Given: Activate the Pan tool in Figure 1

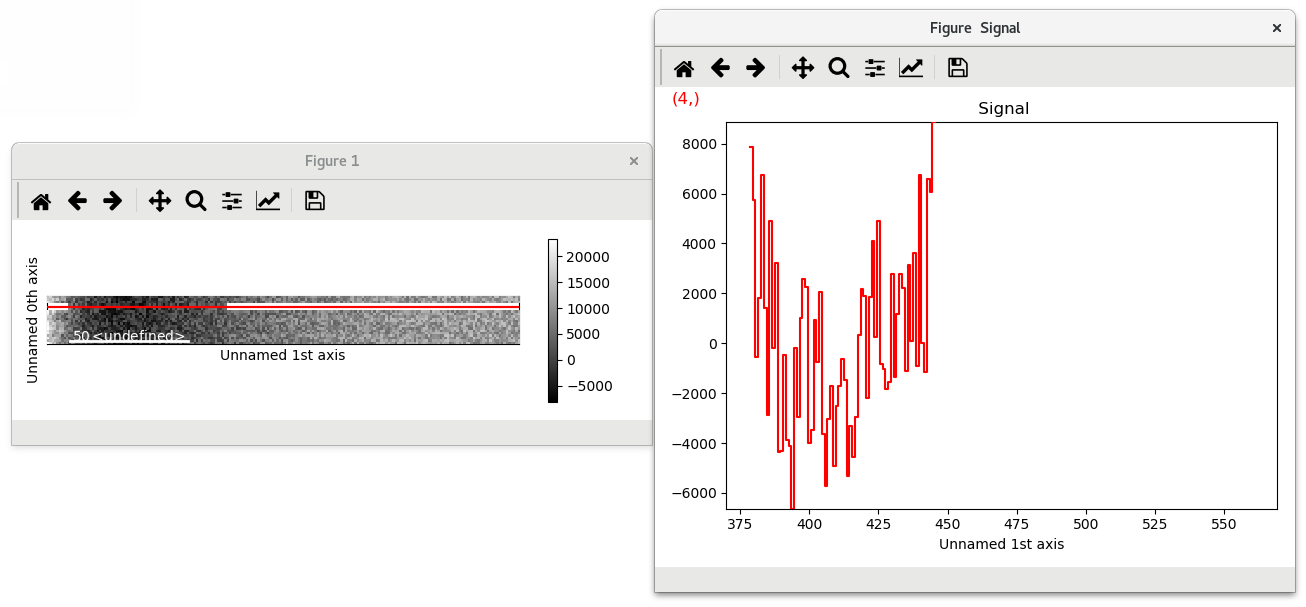Looking at the screenshot, I should tap(159, 201).
